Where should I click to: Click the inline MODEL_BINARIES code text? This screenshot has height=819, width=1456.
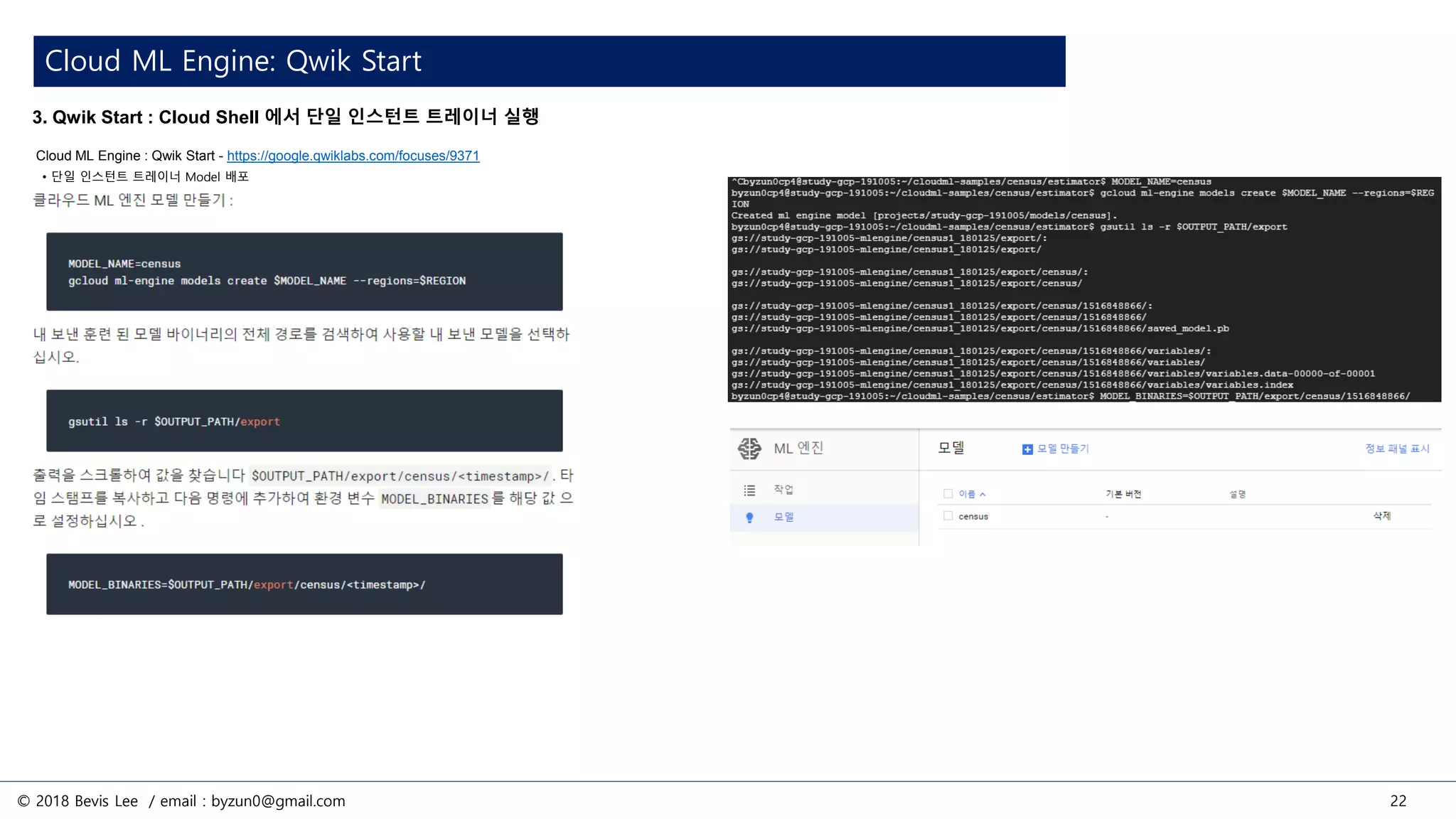tap(434, 499)
